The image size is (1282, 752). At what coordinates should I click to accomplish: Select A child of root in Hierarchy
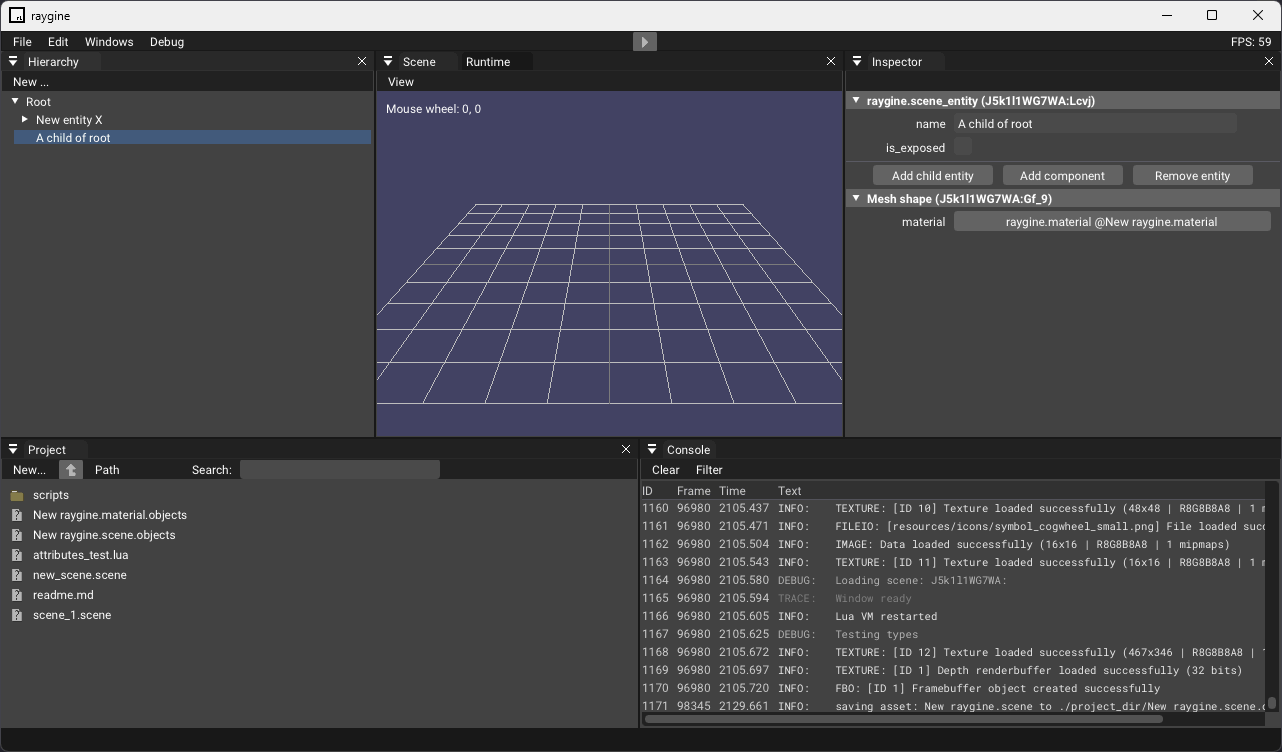coord(192,138)
